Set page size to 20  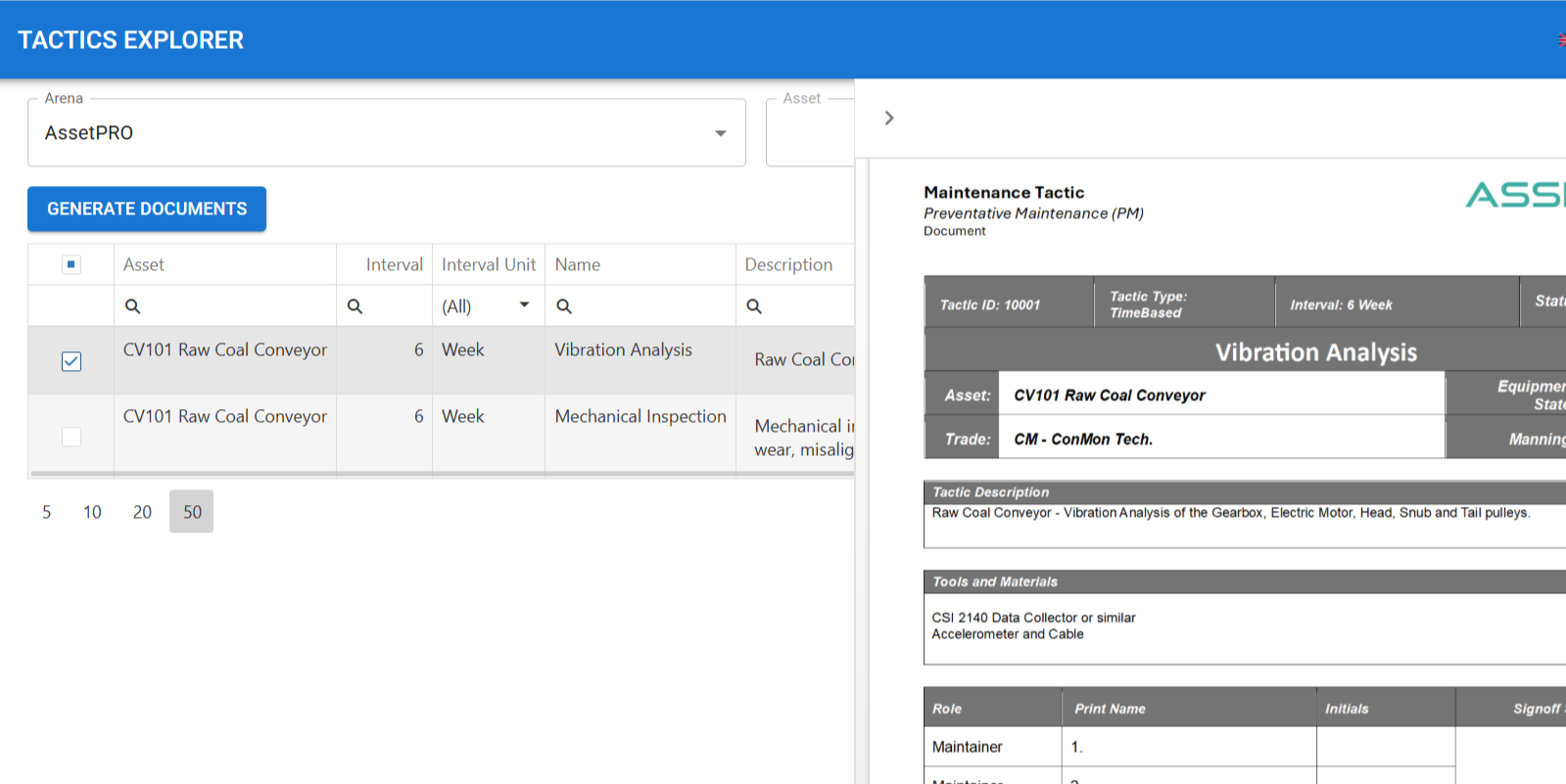[x=142, y=512]
